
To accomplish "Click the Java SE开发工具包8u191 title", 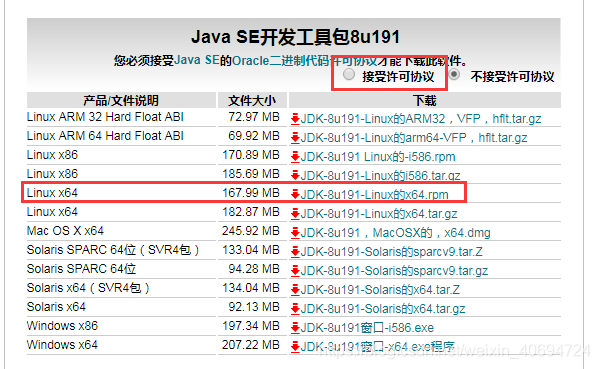I will [295, 37].
